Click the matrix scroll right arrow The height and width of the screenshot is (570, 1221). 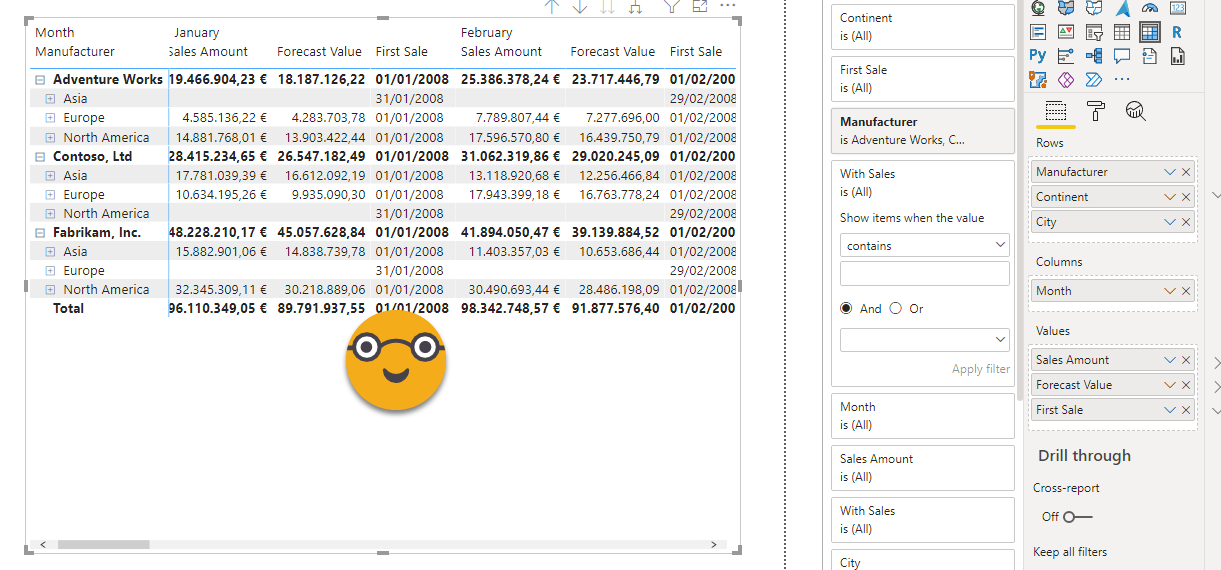click(x=713, y=545)
